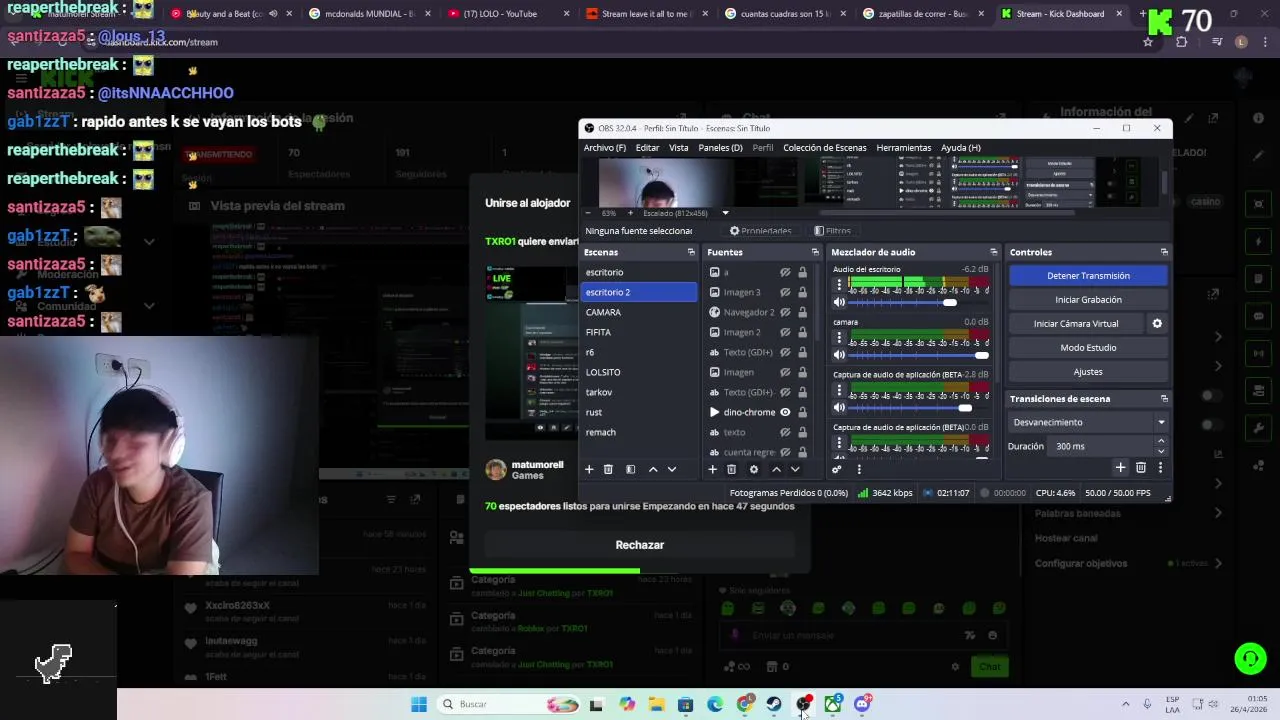
Task: Move selected scene down
Action: tap(672, 469)
